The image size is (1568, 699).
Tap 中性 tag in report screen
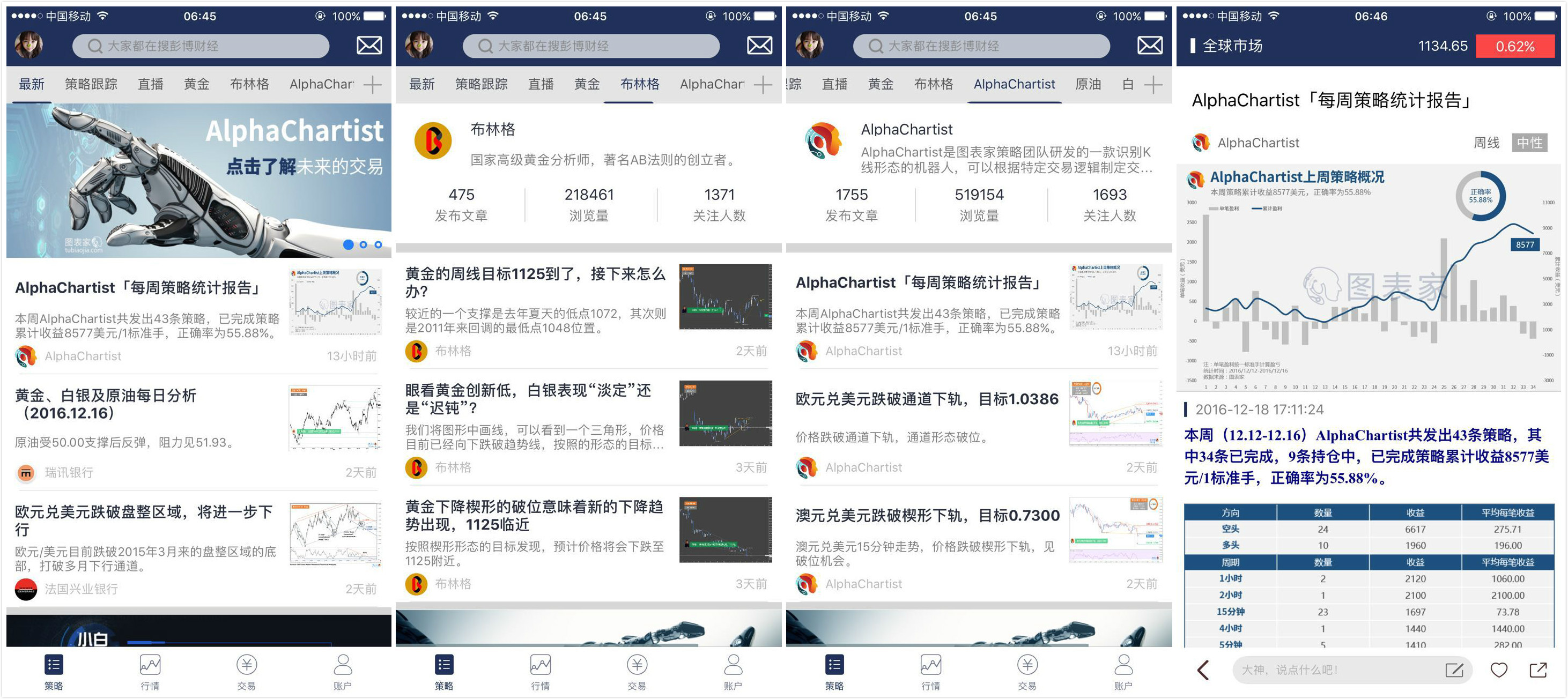coord(1529,143)
